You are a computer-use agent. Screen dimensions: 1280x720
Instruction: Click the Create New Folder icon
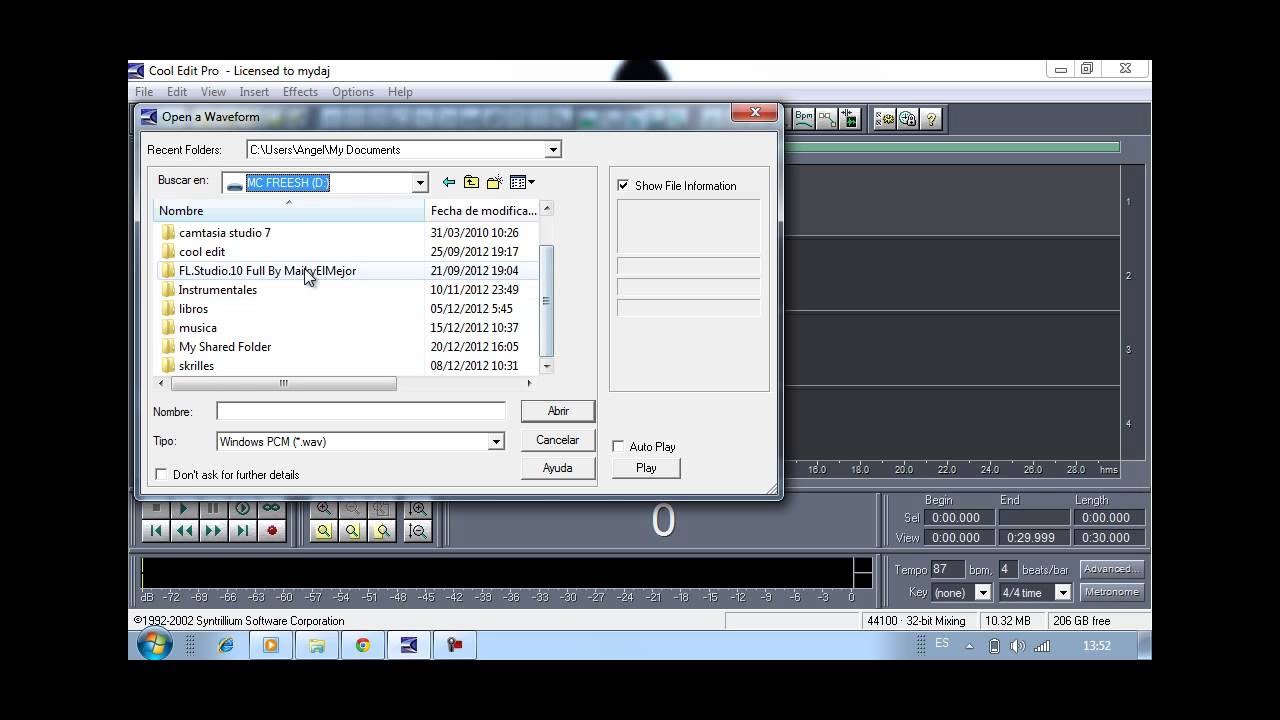[x=494, y=182]
